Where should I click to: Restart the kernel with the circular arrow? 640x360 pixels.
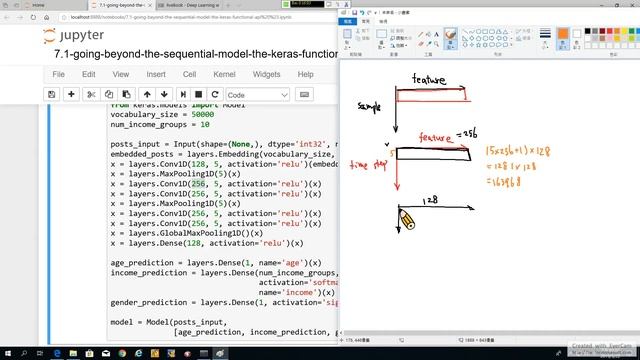coord(215,95)
